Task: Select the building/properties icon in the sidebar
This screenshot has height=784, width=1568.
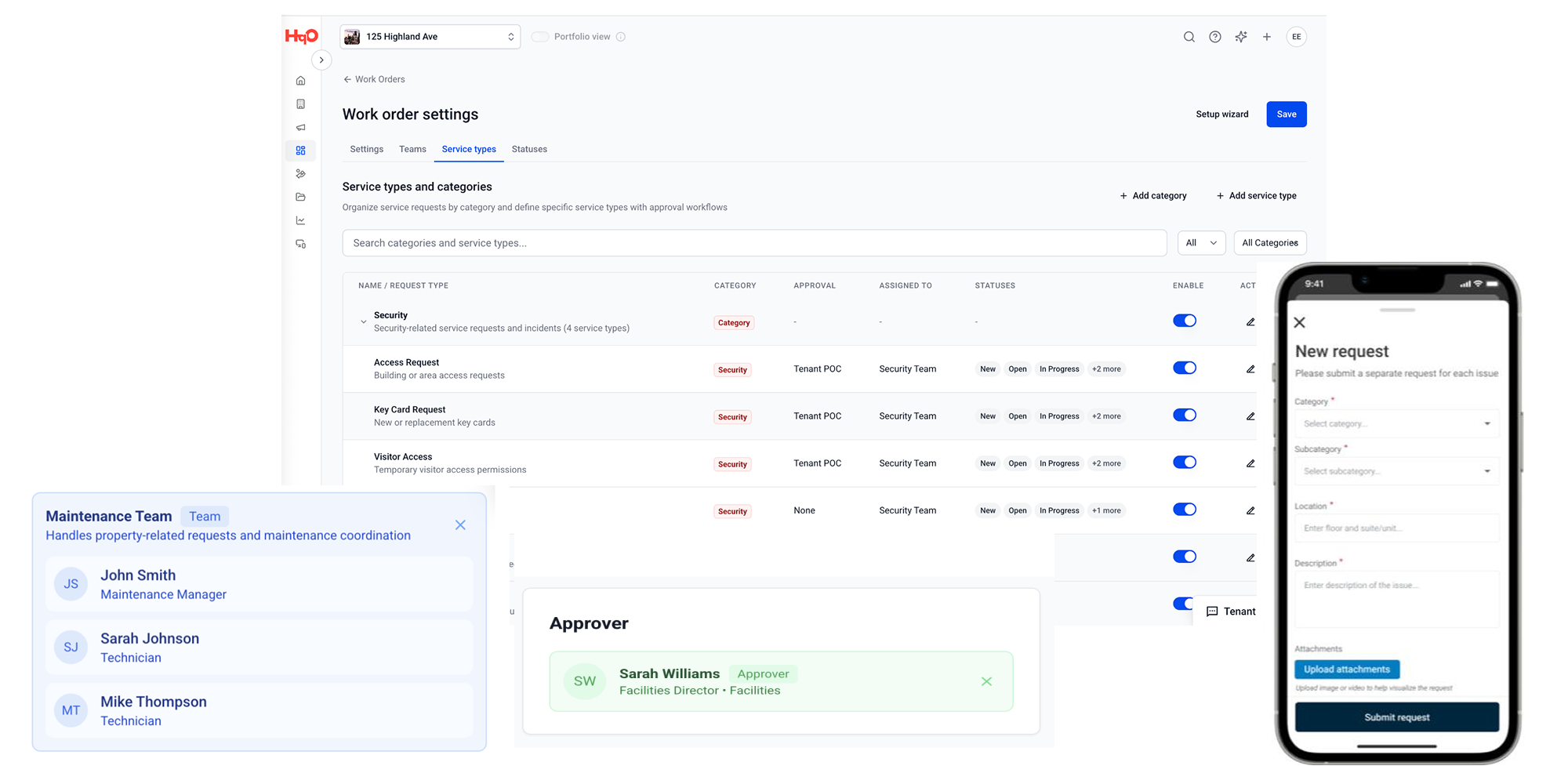Action: pyautogui.click(x=301, y=103)
